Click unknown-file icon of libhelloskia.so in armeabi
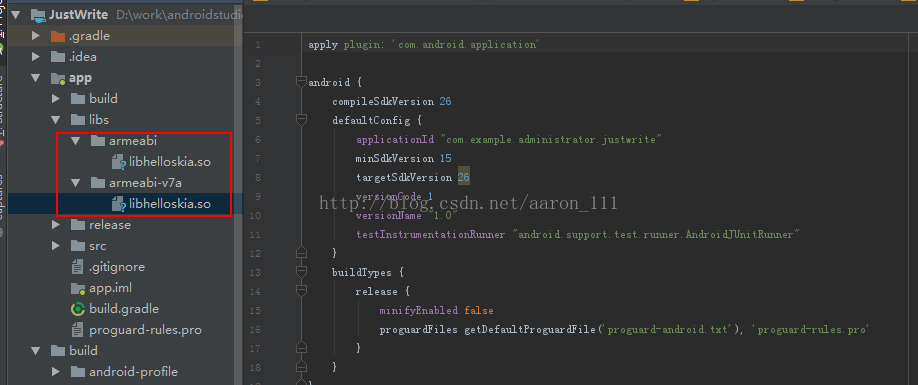The image size is (918, 385). pos(119,162)
